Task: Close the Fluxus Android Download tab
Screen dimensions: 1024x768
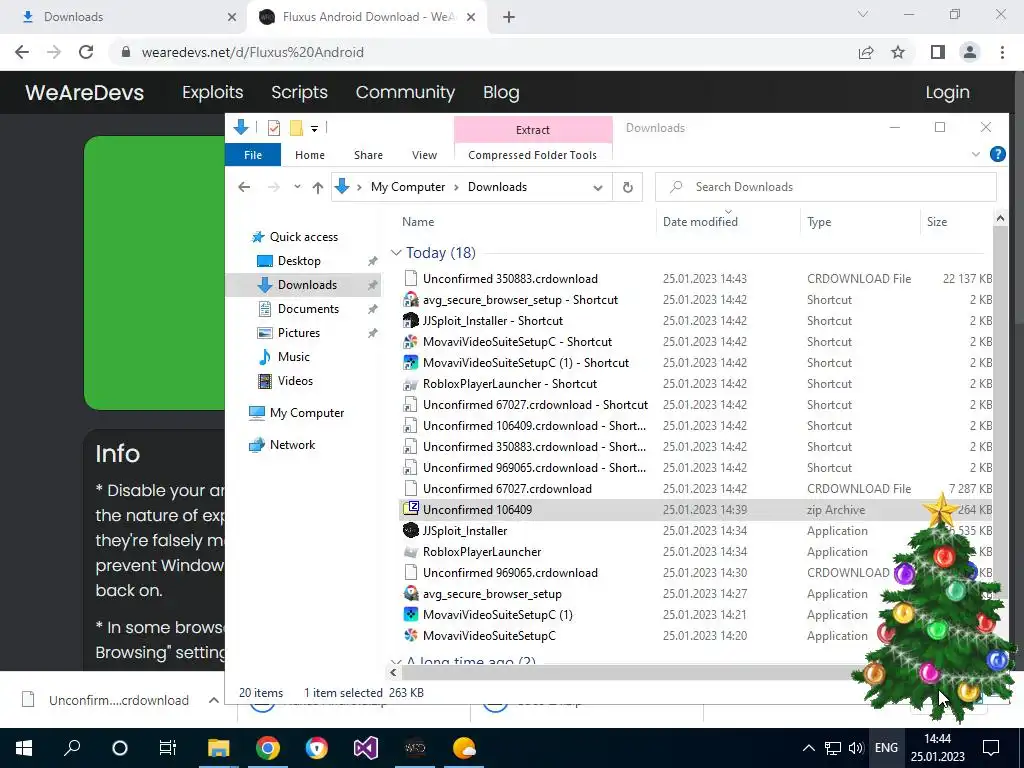Action: pyautogui.click(x=471, y=17)
